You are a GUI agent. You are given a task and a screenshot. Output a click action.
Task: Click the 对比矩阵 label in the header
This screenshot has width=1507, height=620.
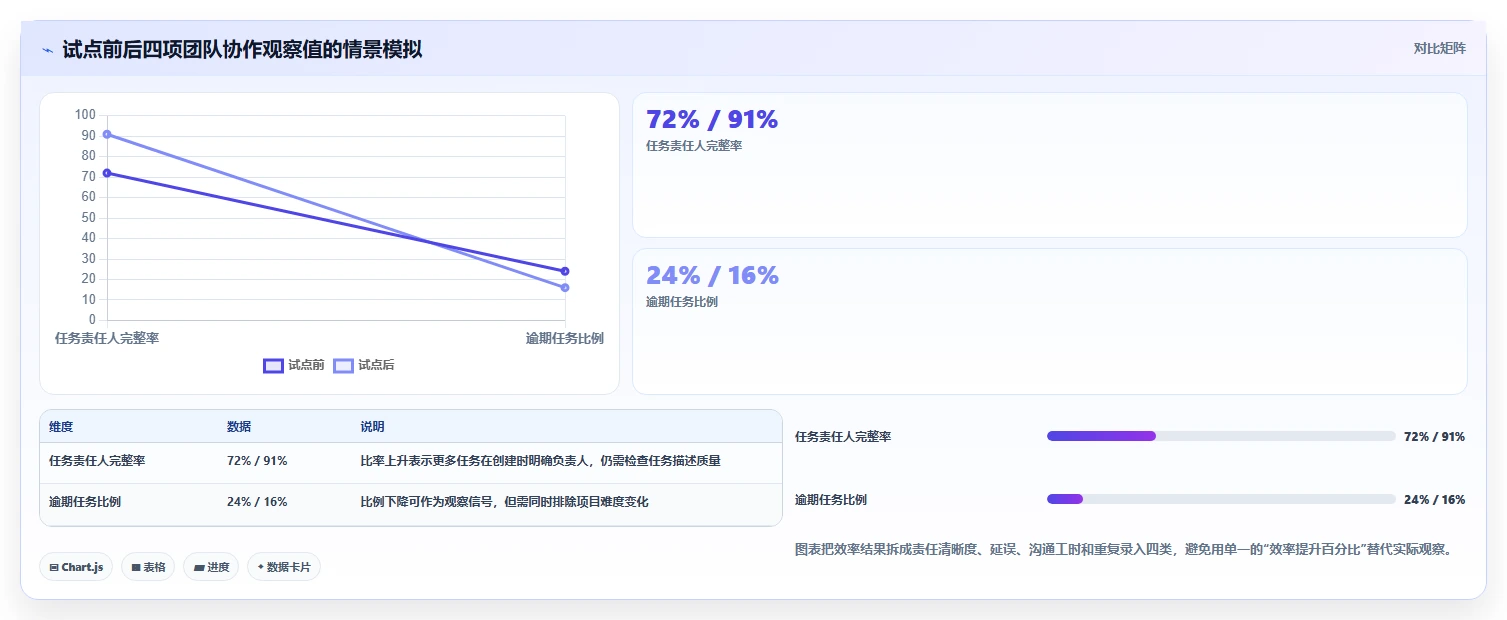(x=1439, y=48)
